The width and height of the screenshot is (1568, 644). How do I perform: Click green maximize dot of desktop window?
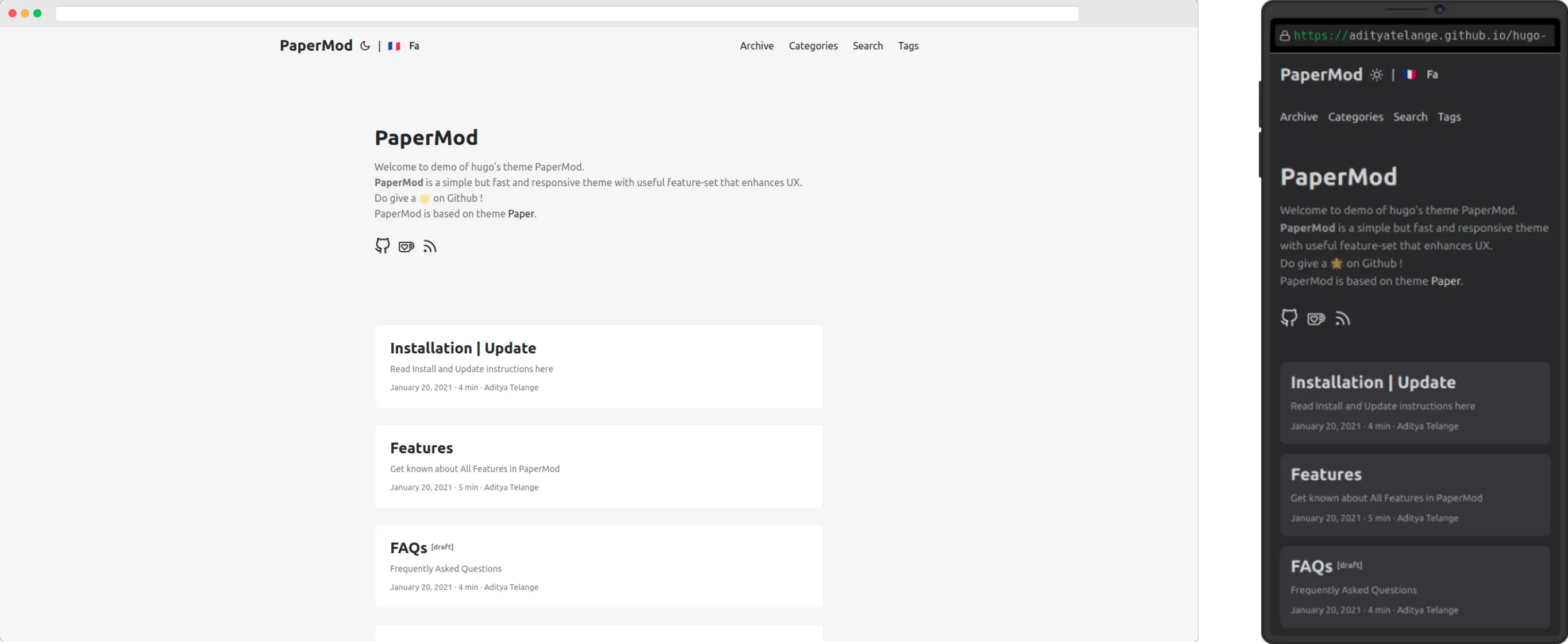[38, 13]
